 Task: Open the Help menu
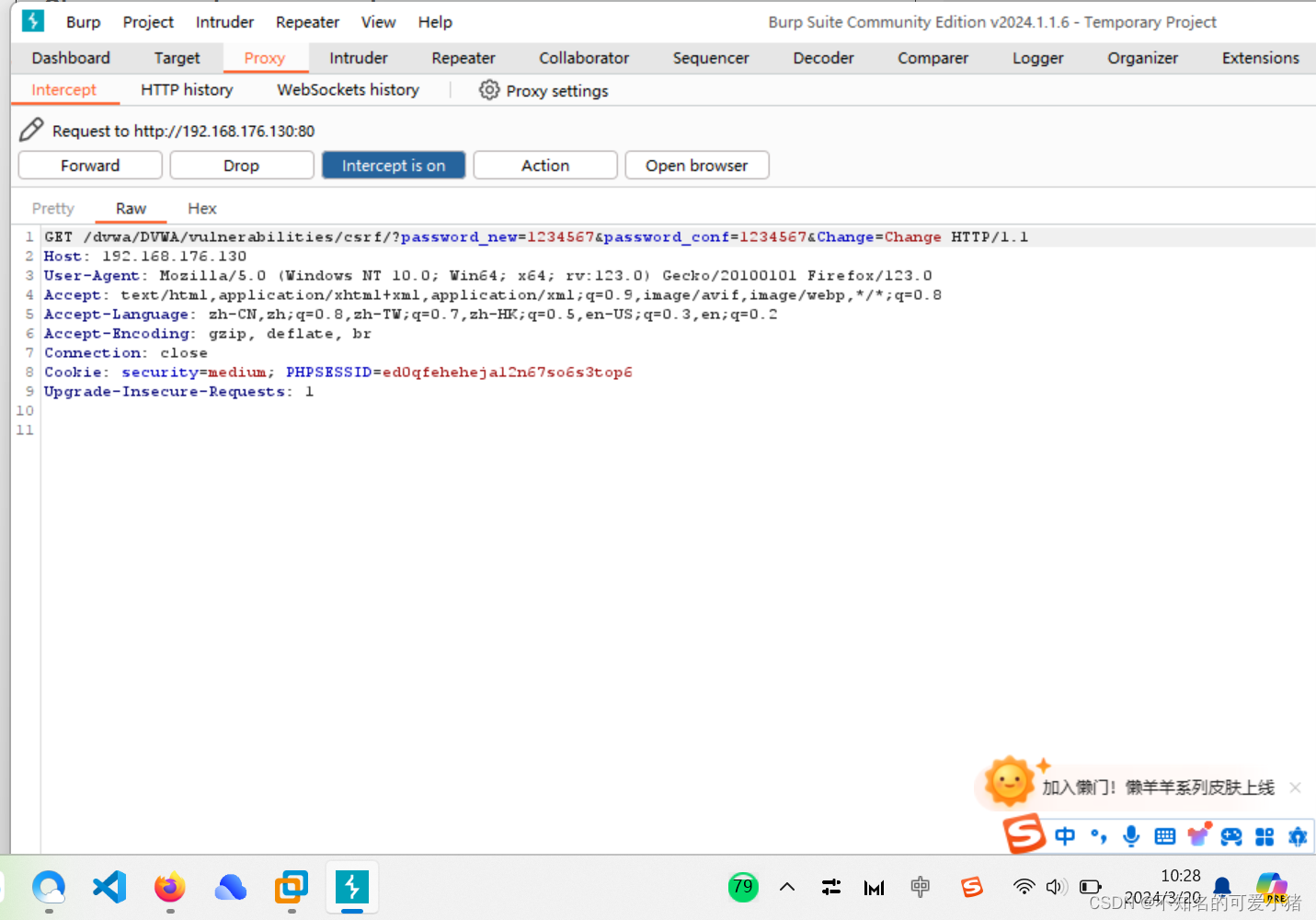[435, 22]
